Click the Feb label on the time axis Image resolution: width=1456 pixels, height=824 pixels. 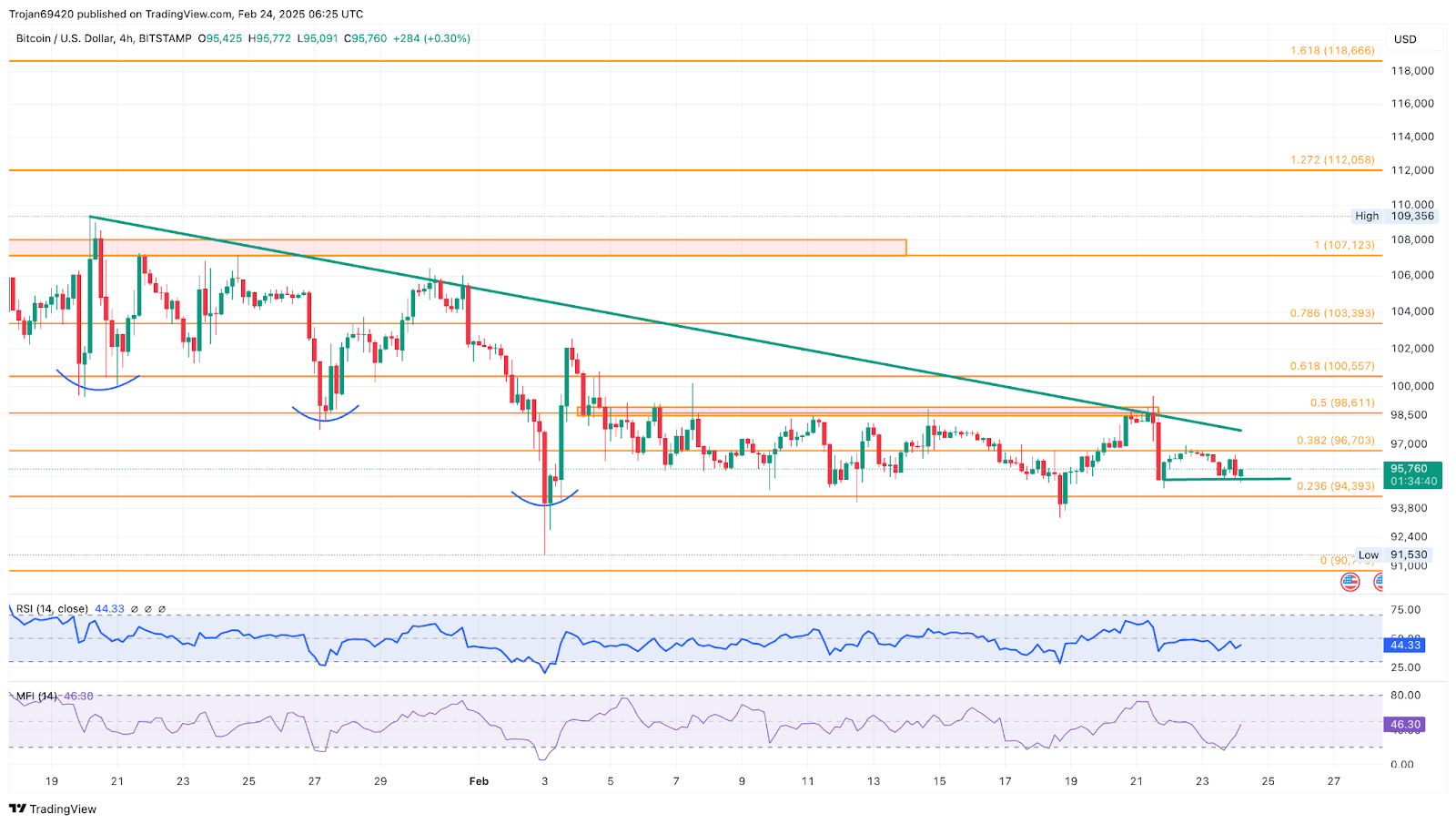point(479,781)
